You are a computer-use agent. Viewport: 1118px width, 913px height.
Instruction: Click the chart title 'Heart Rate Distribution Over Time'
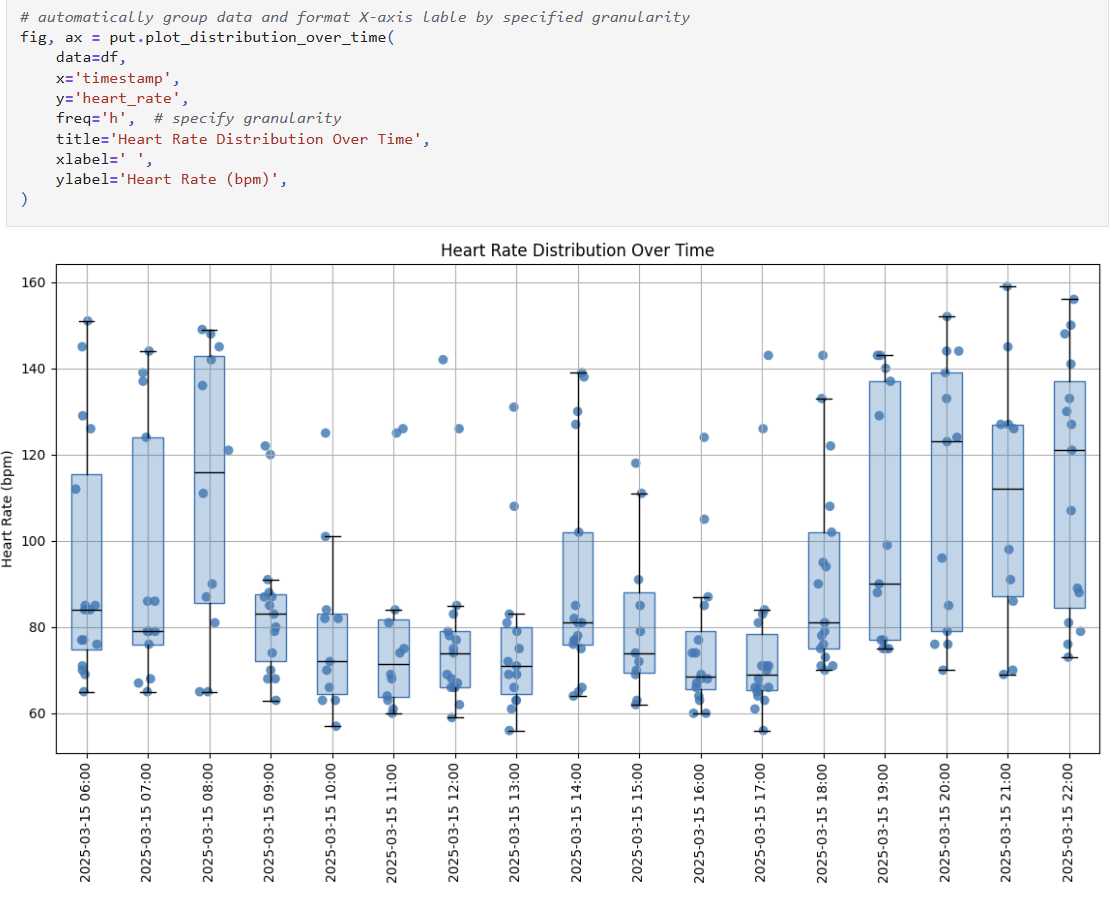577,250
